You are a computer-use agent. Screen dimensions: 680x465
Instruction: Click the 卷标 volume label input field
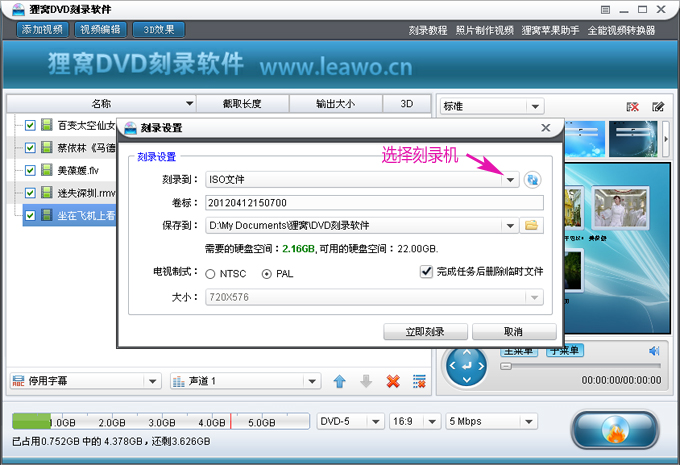coord(374,203)
